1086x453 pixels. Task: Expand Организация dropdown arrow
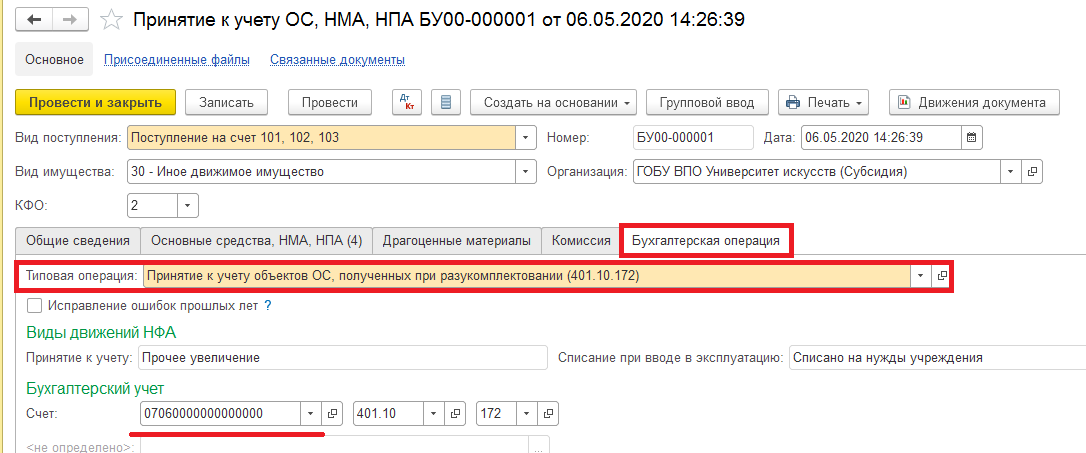pos(1011,171)
